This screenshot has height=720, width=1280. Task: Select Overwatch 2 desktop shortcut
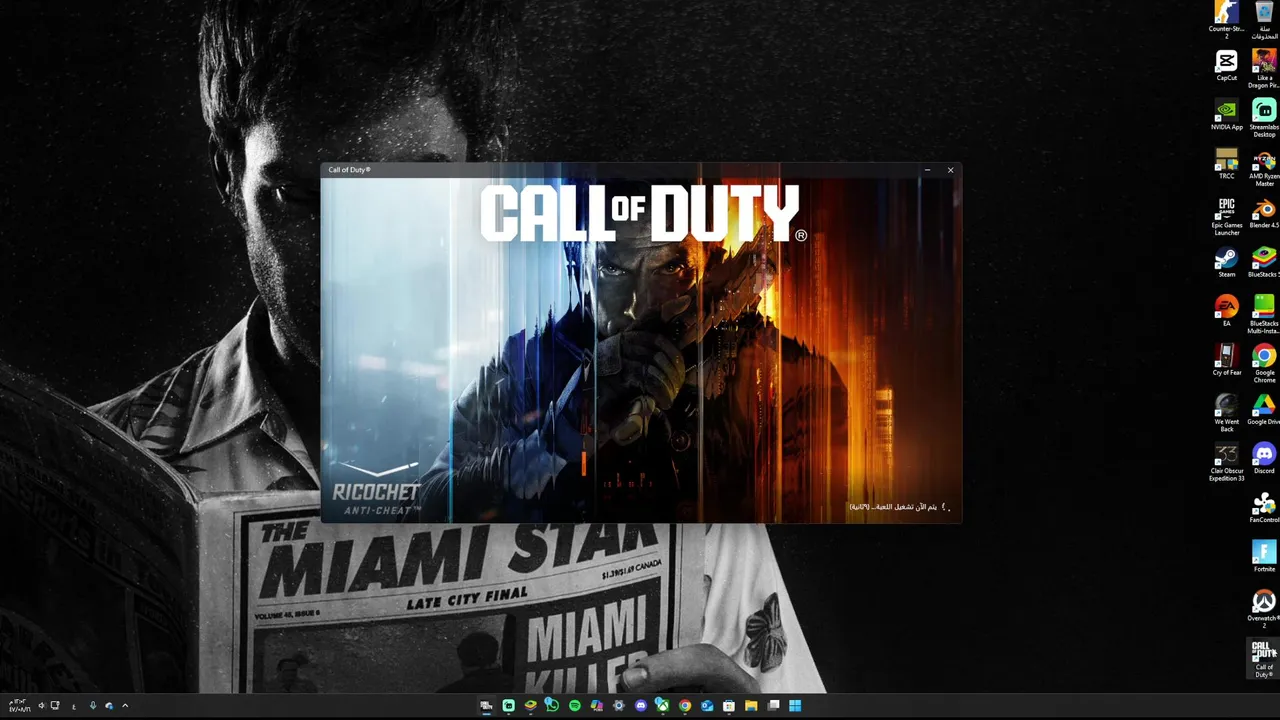[x=1264, y=608]
